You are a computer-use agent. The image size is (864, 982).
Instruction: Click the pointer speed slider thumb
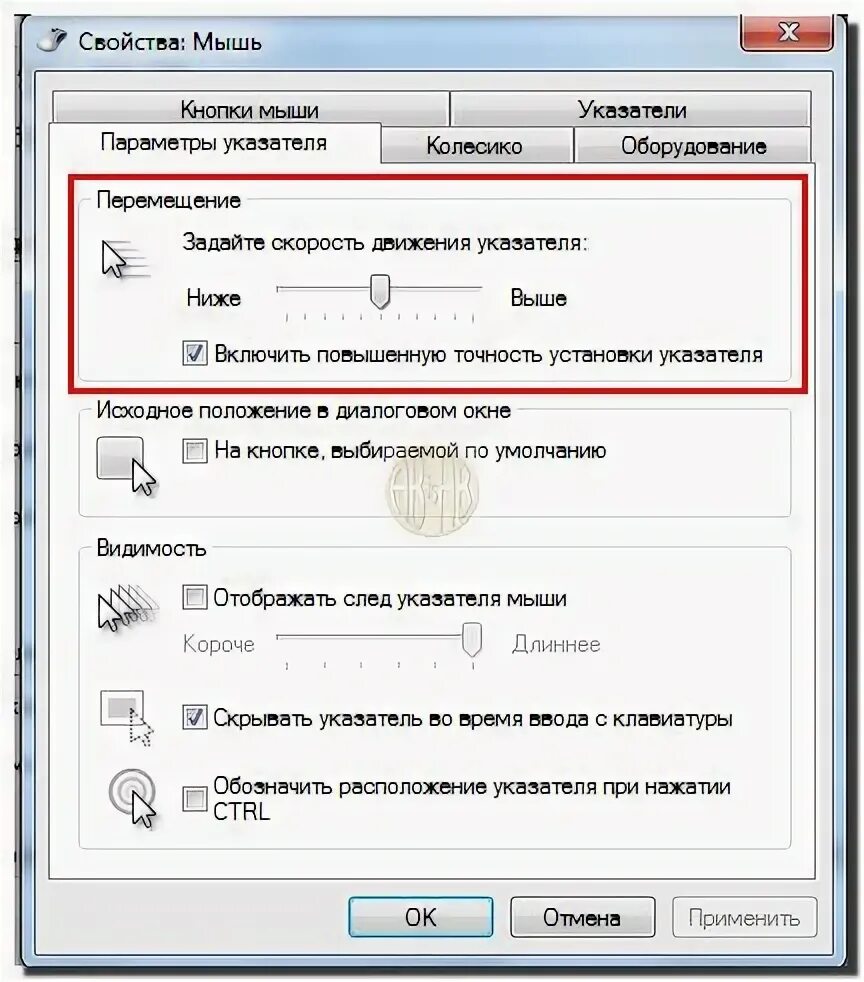click(x=380, y=291)
